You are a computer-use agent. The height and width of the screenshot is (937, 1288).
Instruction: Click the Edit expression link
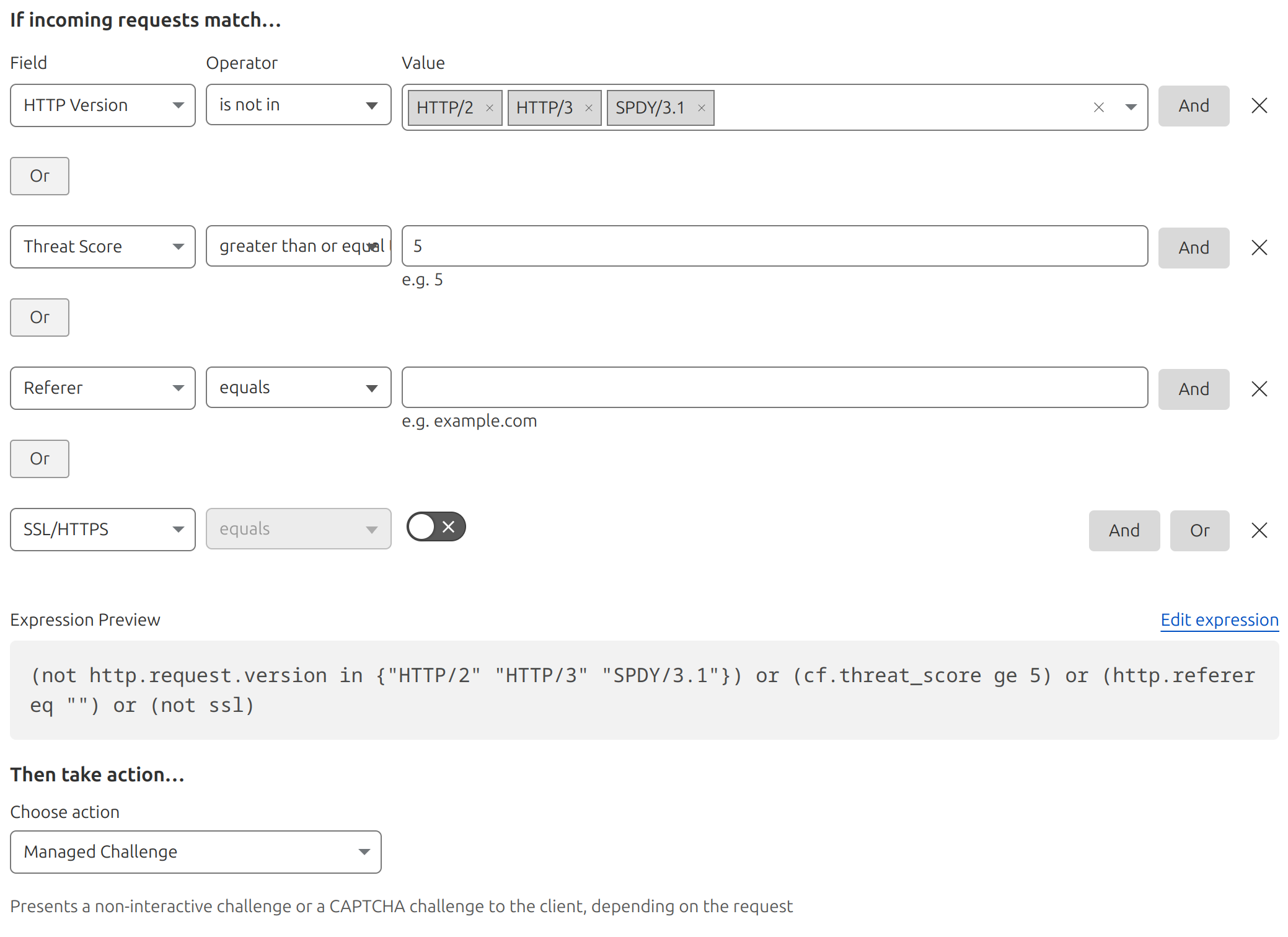click(x=1219, y=619)
